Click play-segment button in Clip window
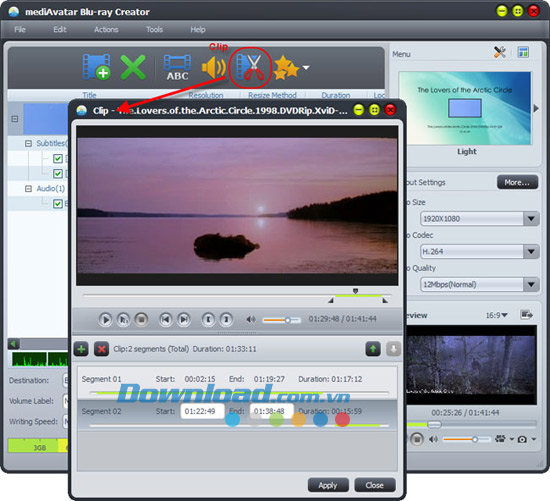Screen dimensions: 550x501 point(123,319)
